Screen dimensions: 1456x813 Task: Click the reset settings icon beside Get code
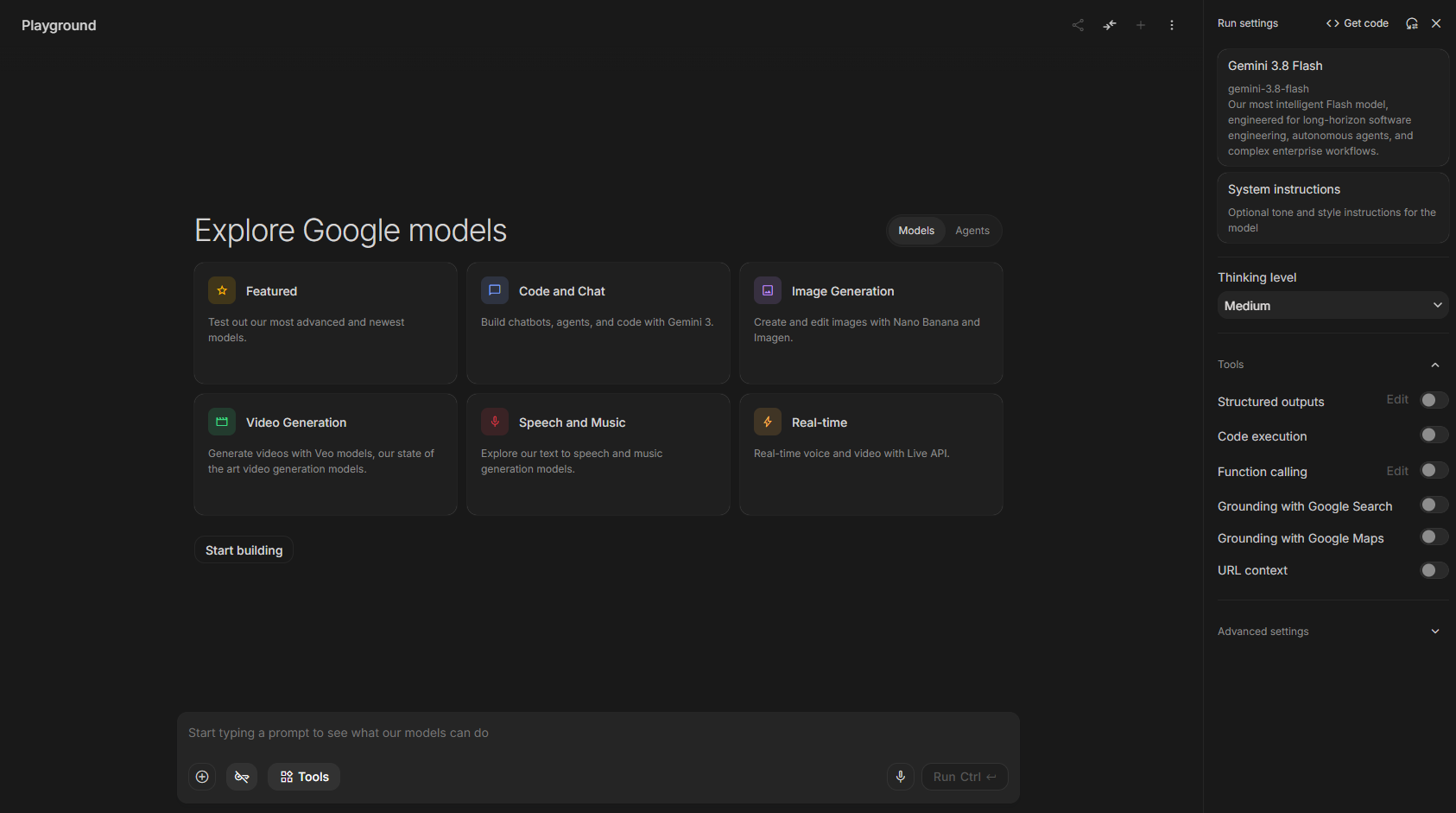pyautogui.click(x=1412, y=23)
